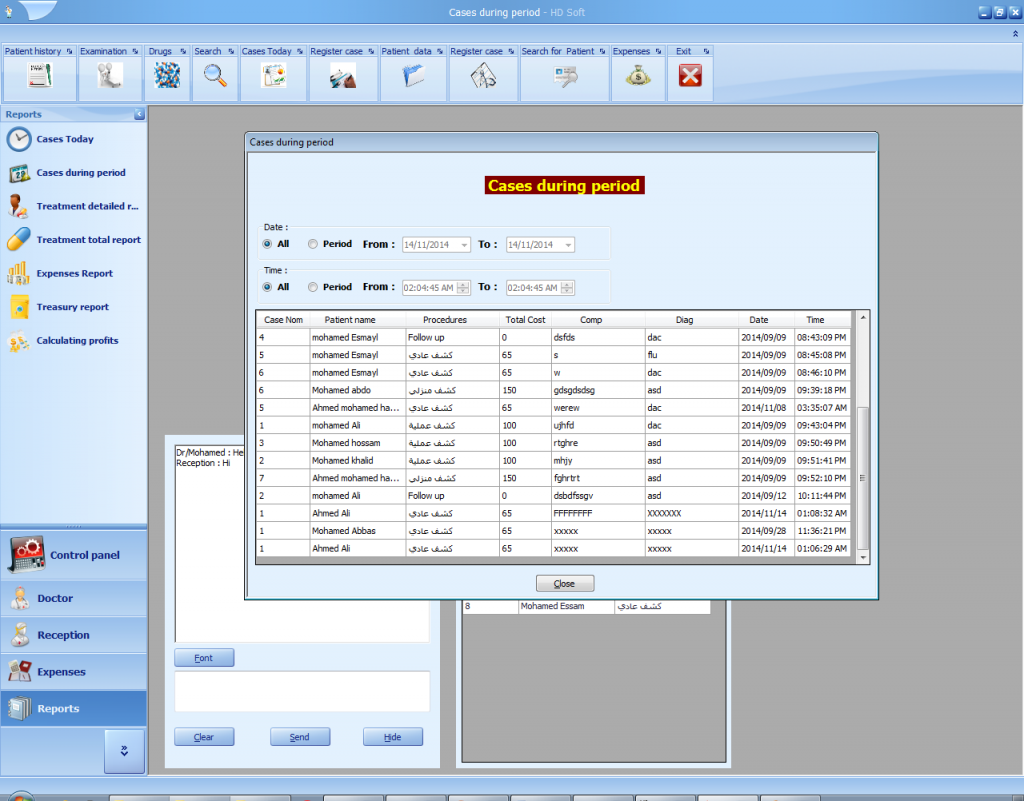The width and height of the screenshot is (1024, 801).
Task: Open the Reception section icon
Action: pos(20,635)
